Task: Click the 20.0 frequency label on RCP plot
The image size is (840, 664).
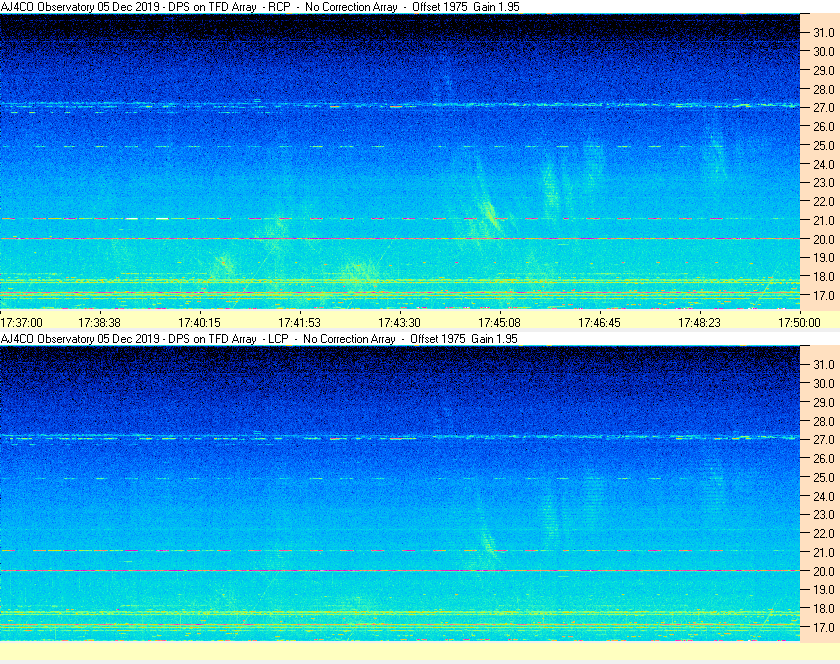Action: [824, 240]
